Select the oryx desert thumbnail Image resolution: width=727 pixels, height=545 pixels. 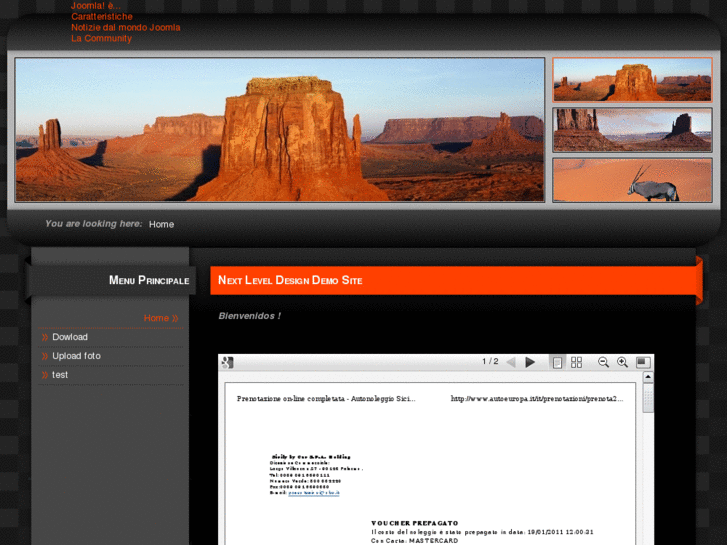pos(632,180)
